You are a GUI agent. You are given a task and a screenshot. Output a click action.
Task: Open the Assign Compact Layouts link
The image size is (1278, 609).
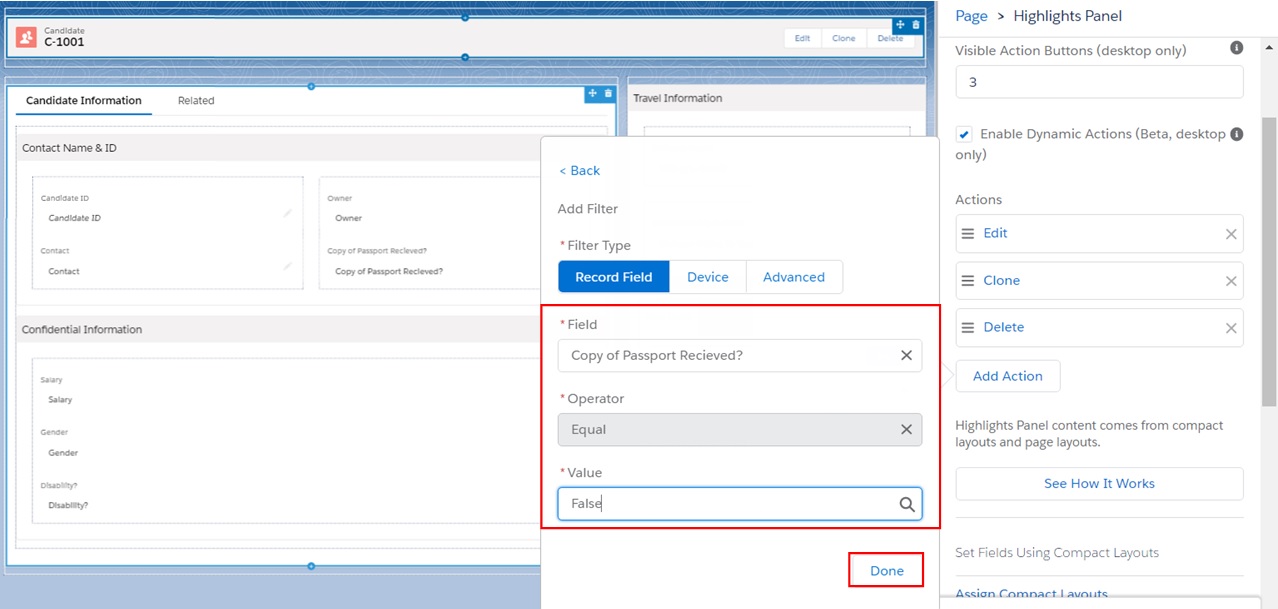(x=1031, y=592)
